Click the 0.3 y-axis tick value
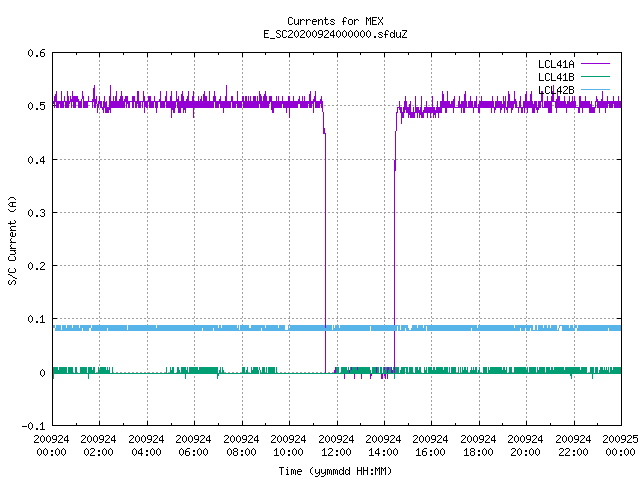Viewport: 640px width, 480px height. (37, 213)
